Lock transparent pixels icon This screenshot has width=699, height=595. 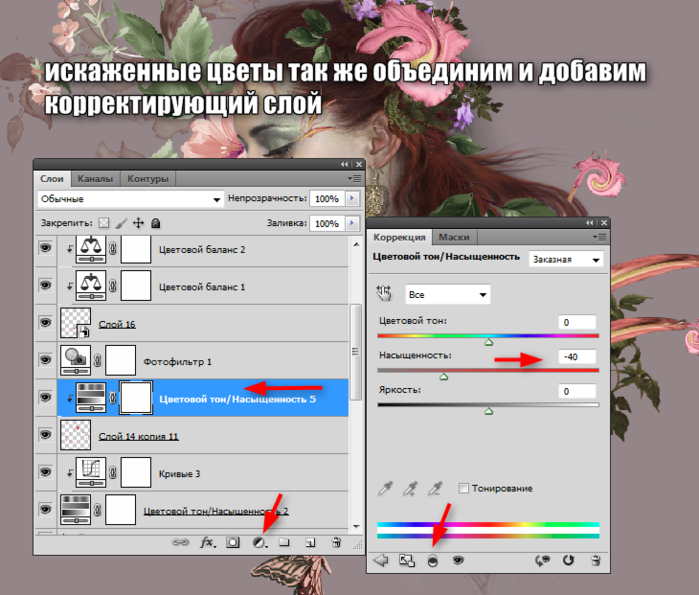pos(104,222)
